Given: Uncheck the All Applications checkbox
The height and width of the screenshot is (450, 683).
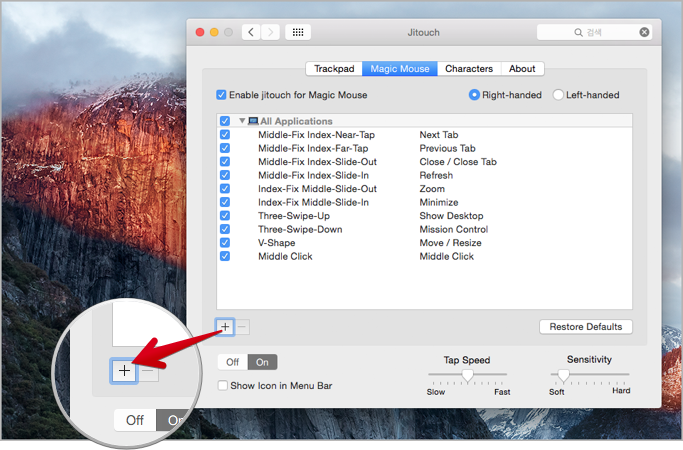Looking at the screenshot, I should (x=225, y=121).
